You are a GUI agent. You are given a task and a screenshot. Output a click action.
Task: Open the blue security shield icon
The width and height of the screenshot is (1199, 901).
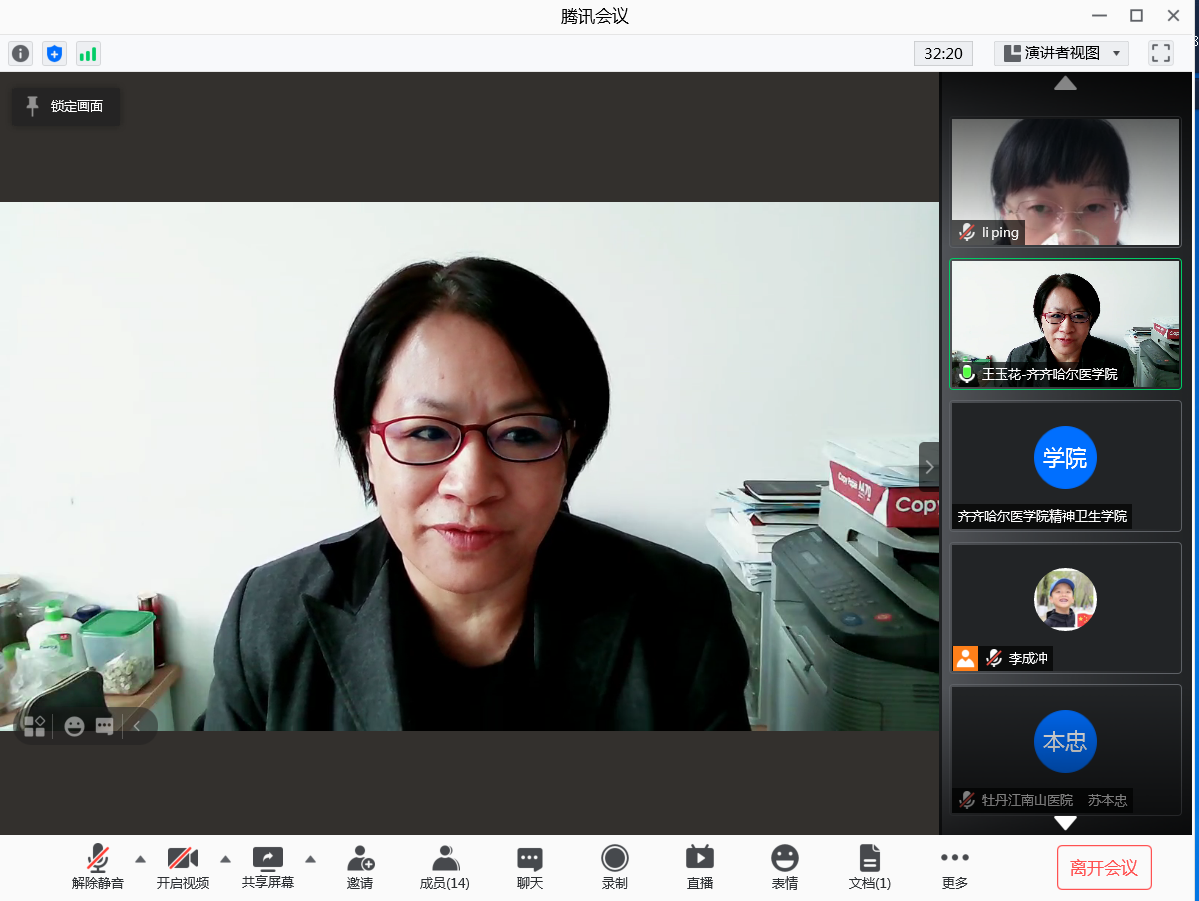[x=54, y=54]
